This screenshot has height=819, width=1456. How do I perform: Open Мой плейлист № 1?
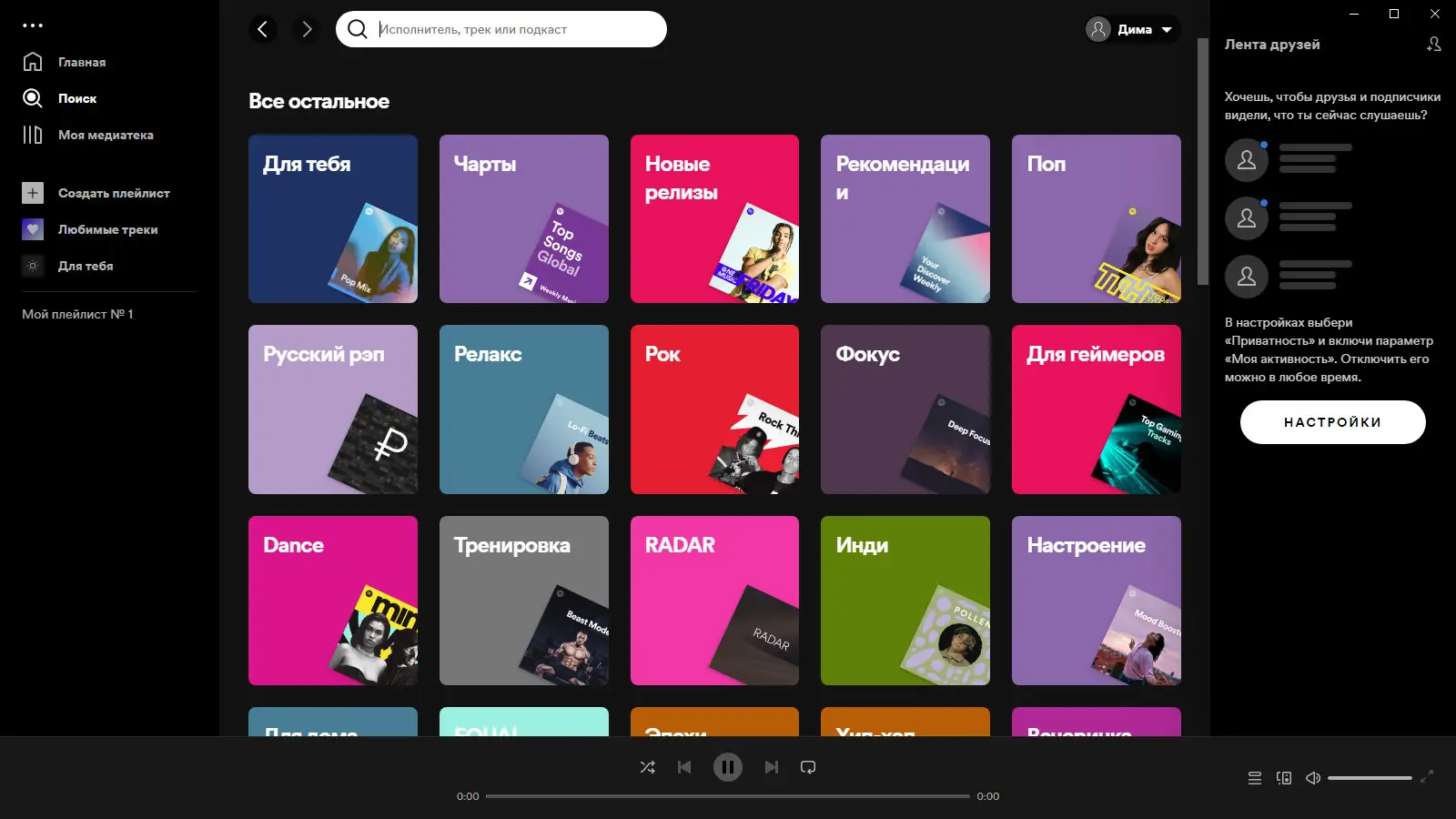(77, 314)
